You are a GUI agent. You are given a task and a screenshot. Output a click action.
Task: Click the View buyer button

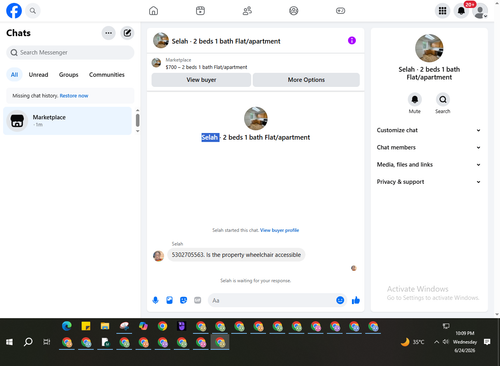click(x=201, y=80)
